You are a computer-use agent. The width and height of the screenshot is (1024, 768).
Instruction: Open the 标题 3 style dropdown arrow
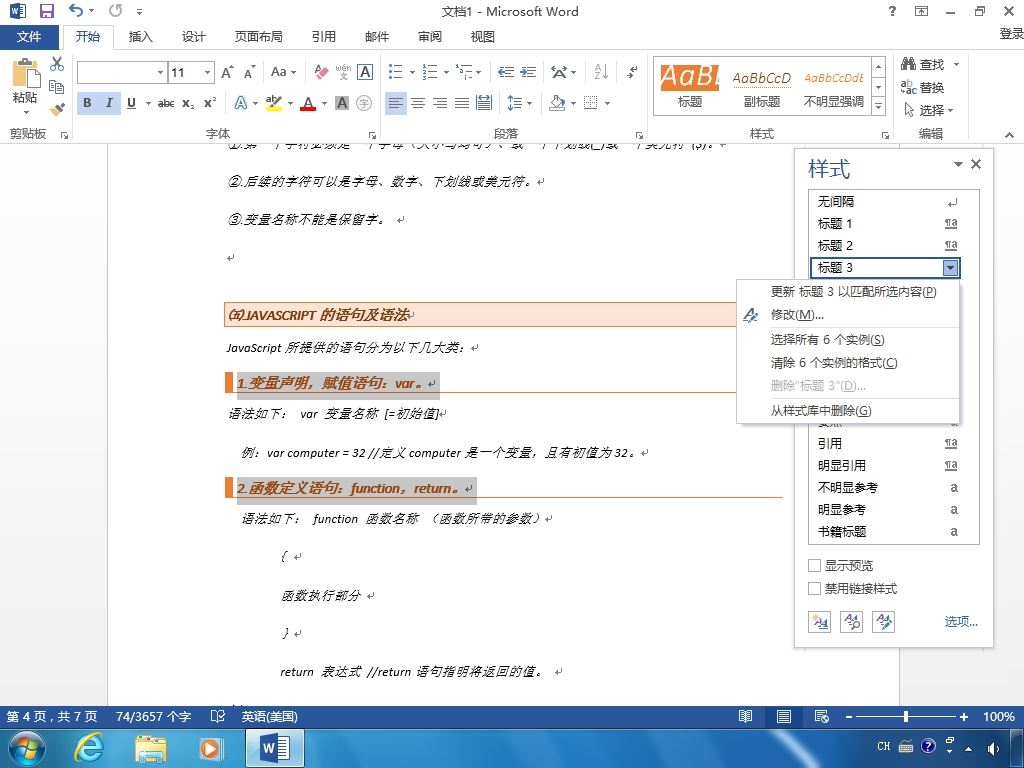click(x=950, y=268)
